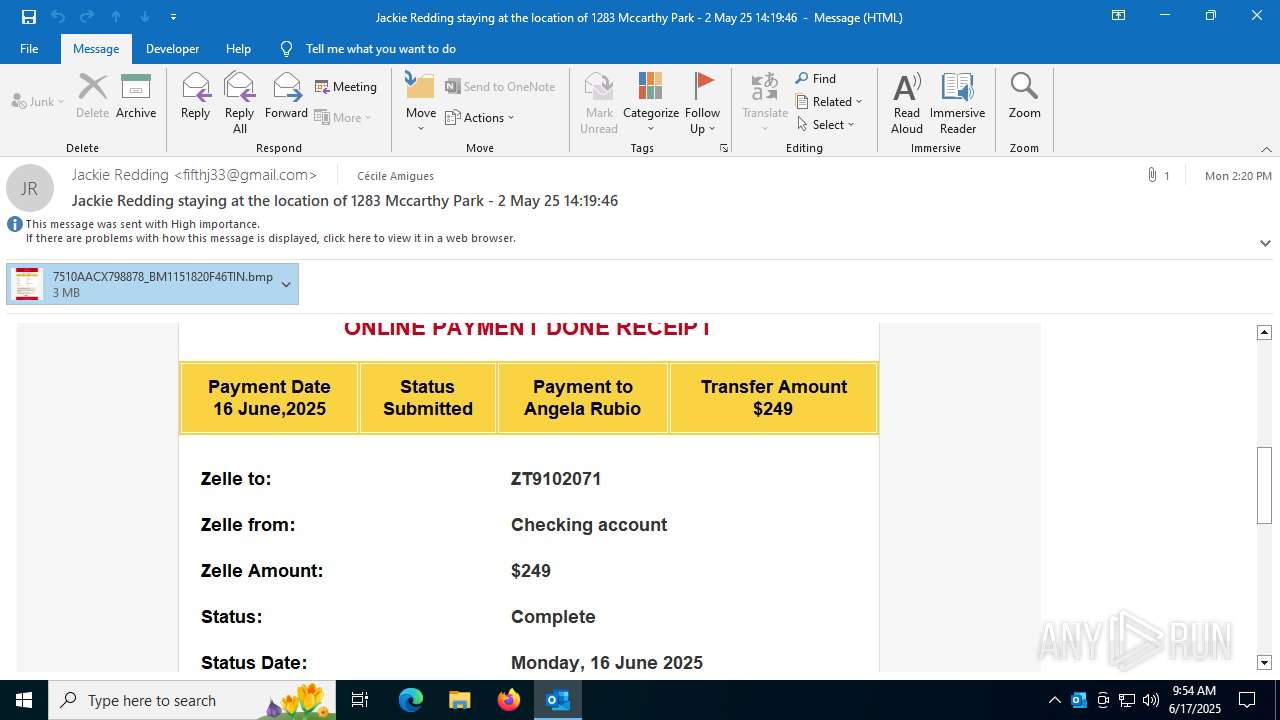Go to Next Item down arrow
1280x720 pixels.
pyautogui.click(x=145, y=17)
